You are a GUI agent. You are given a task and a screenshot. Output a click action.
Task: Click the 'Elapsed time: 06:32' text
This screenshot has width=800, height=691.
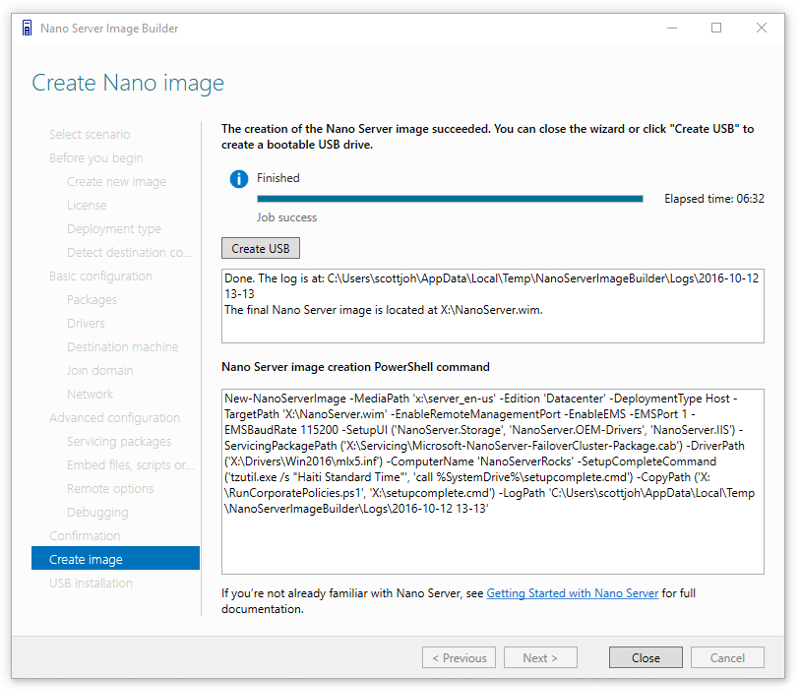click(x=714, y=199)
